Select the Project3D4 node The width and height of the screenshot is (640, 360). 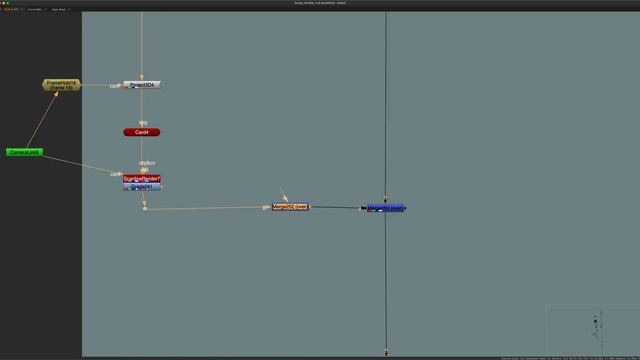pos(142,85)
